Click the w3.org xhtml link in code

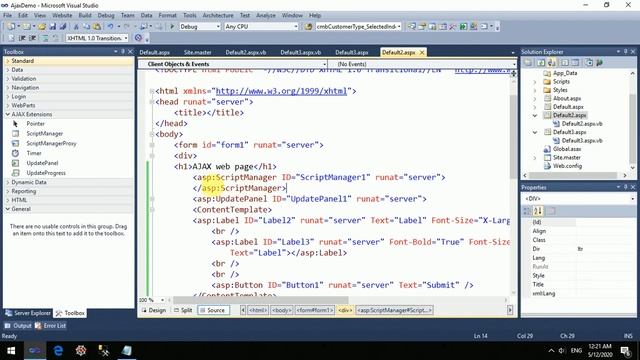(281, 91)
